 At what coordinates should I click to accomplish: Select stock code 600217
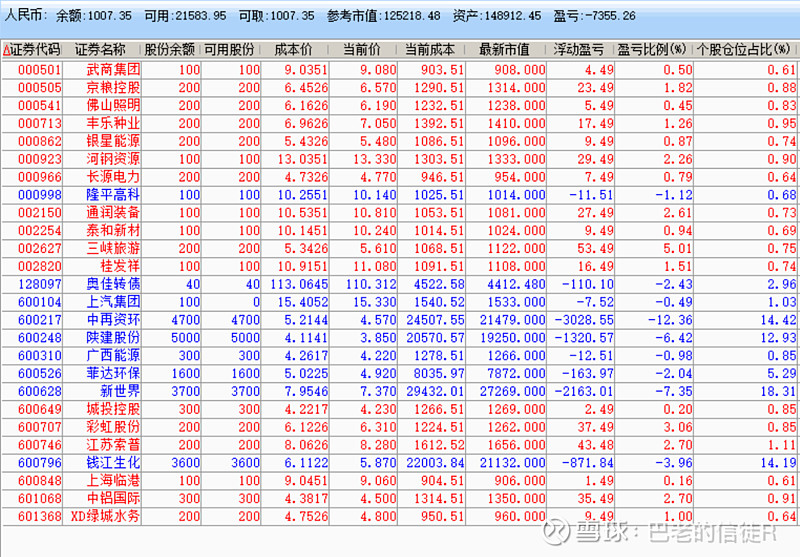40,320
